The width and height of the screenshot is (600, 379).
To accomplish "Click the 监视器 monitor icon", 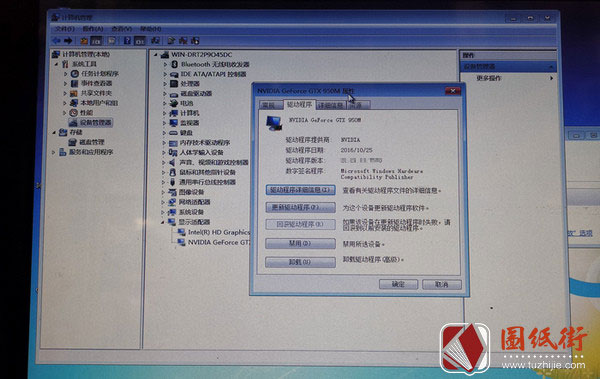I will click(174, 123).
